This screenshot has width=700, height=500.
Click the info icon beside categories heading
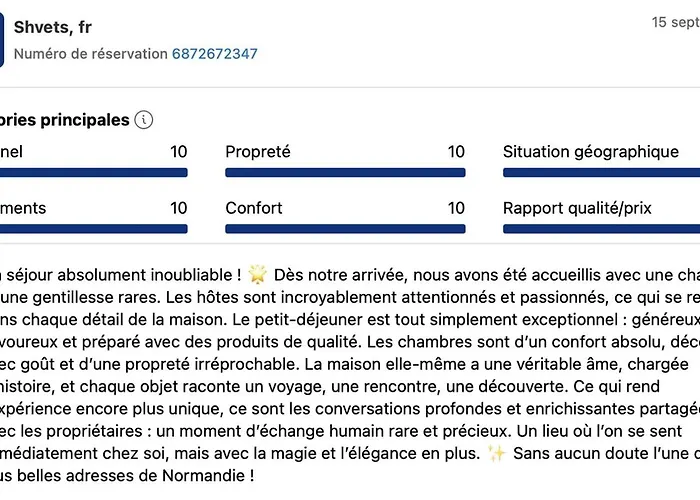[x=144, y=120]
